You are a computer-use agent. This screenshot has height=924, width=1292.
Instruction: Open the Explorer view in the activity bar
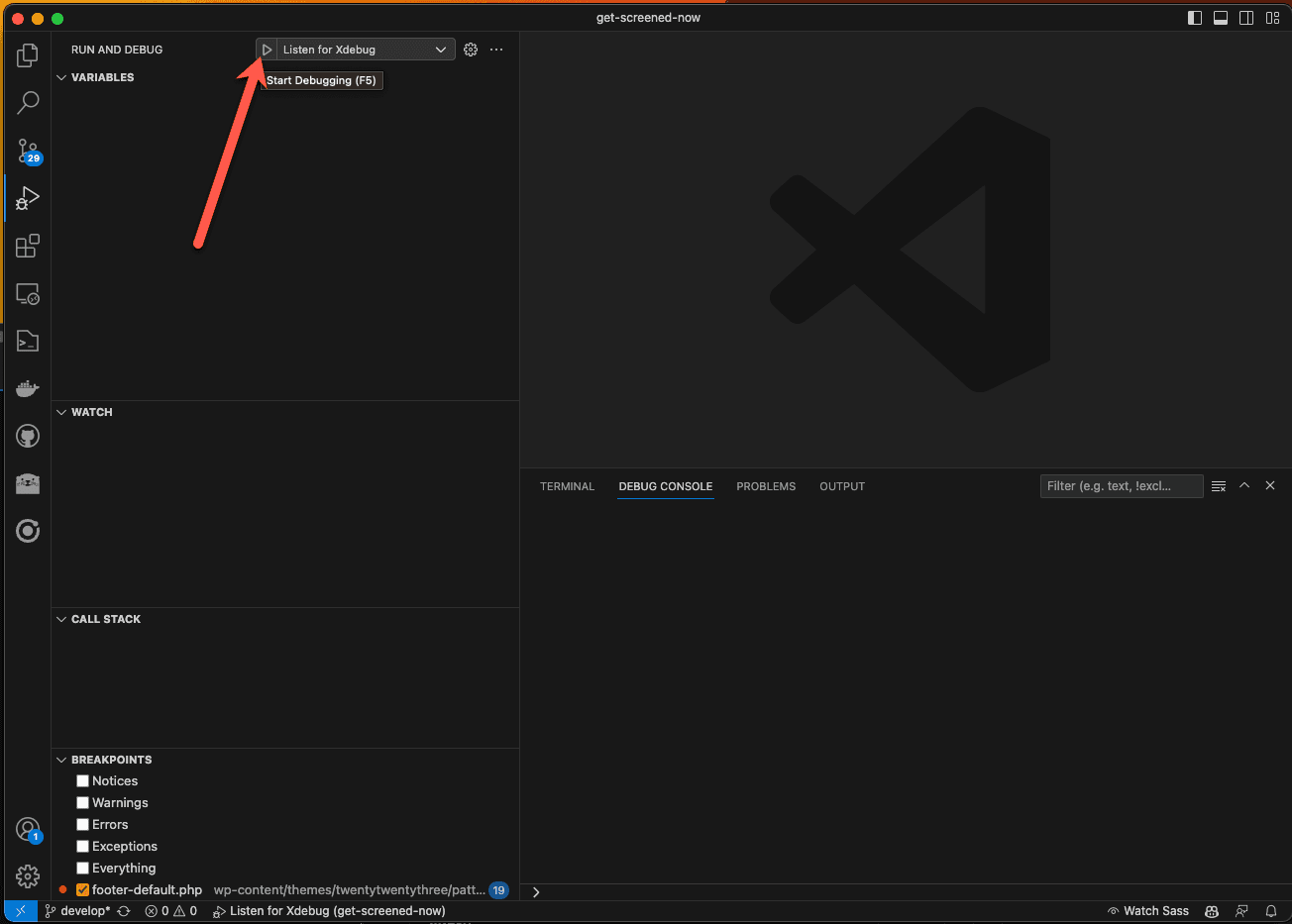coord(27,54)
